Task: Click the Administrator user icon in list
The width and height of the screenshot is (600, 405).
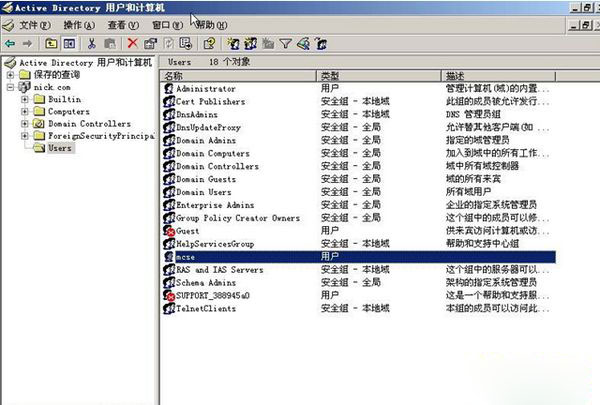Action: pyautogui.click(x=169, y=89)
